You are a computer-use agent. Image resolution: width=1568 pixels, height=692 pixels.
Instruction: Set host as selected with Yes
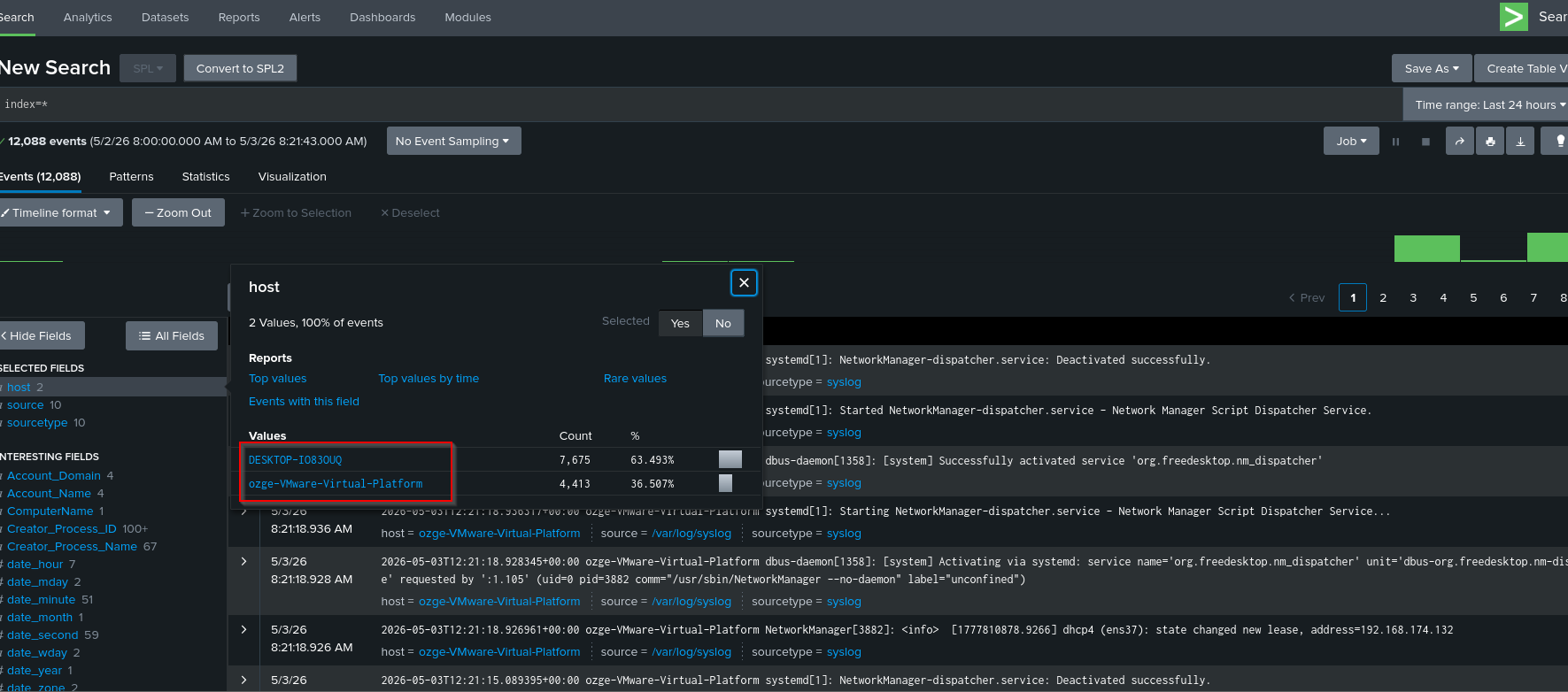click(x=680, y=323)
